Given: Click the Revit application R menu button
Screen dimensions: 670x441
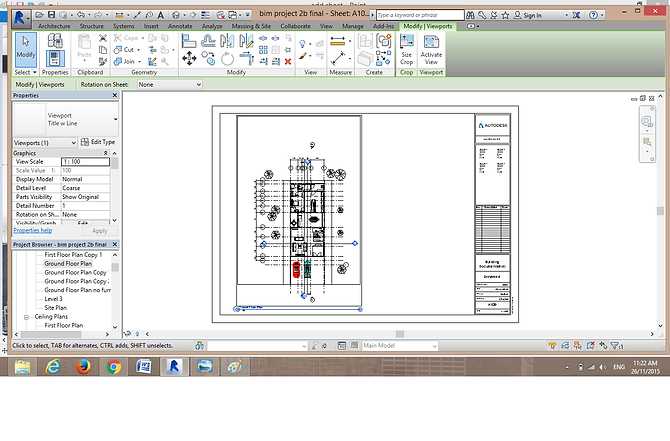Looking at the screenshot, I should tap(20, 18).
